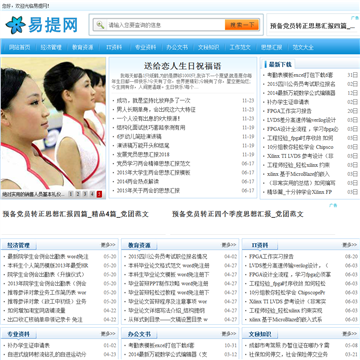Click the 最新下载 panel tab
Viewport: 360px width, 360px height.
click(280, 64)
